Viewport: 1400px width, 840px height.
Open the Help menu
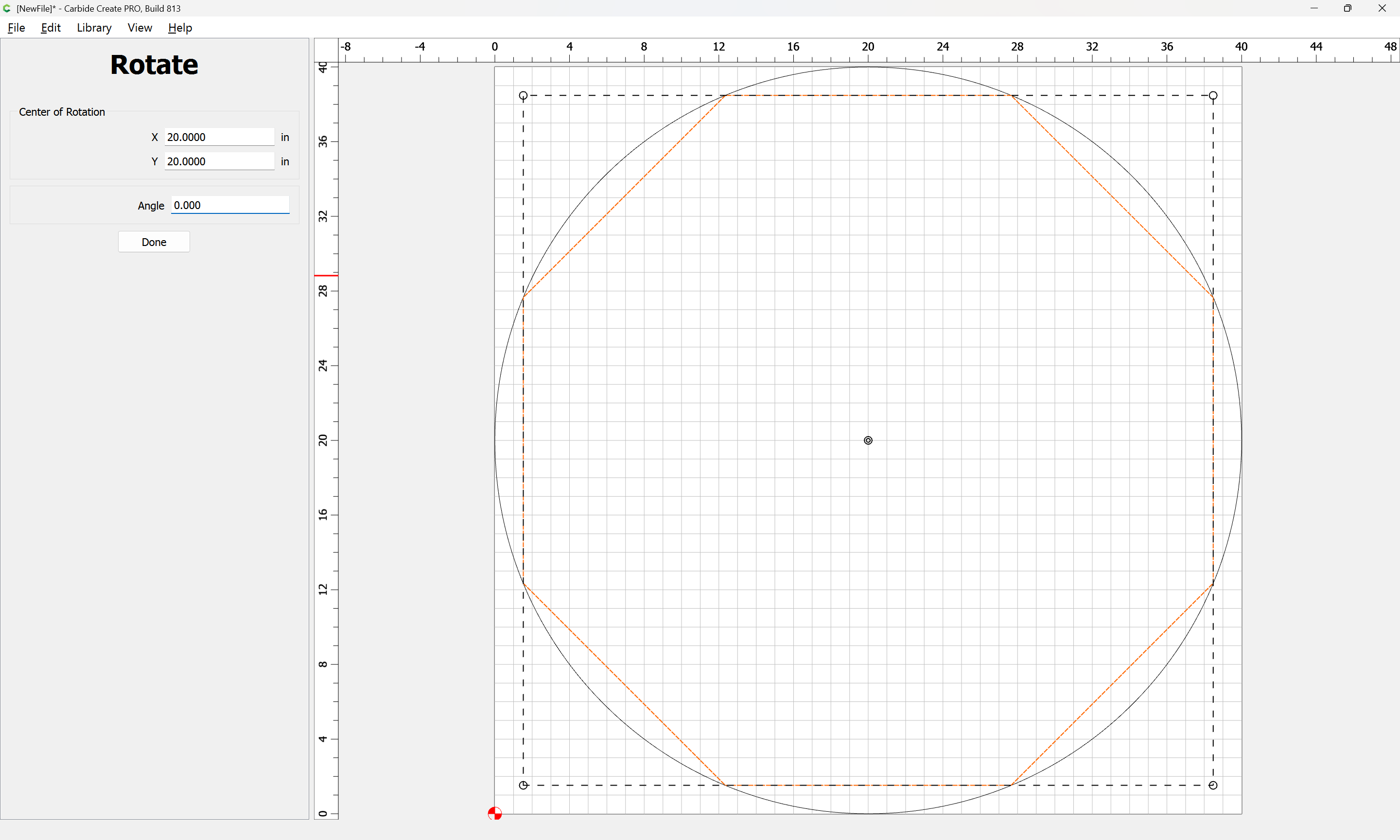point(180,28)
